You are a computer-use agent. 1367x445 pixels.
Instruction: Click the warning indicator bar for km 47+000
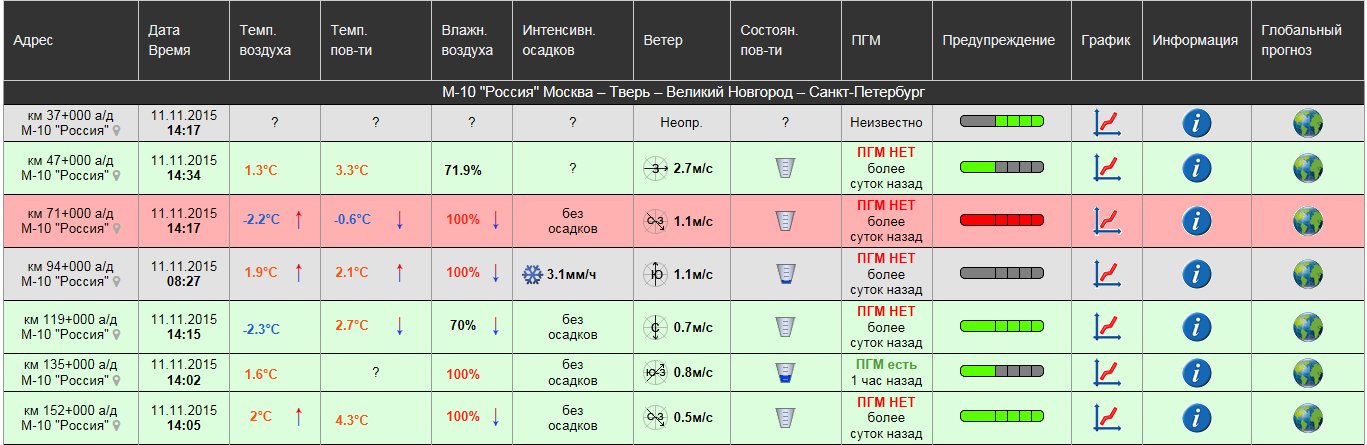coord(1001,167)
